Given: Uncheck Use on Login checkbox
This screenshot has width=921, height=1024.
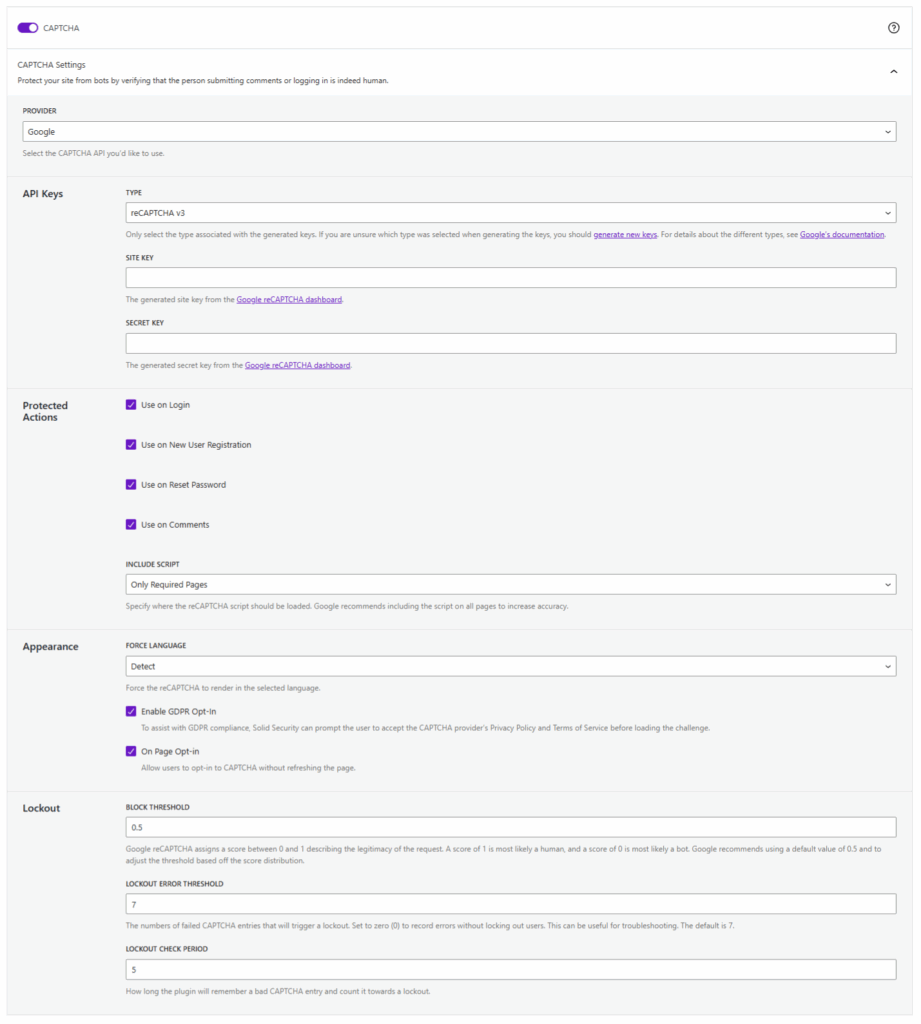Looking at the screenshot, I should click(131, 405).
